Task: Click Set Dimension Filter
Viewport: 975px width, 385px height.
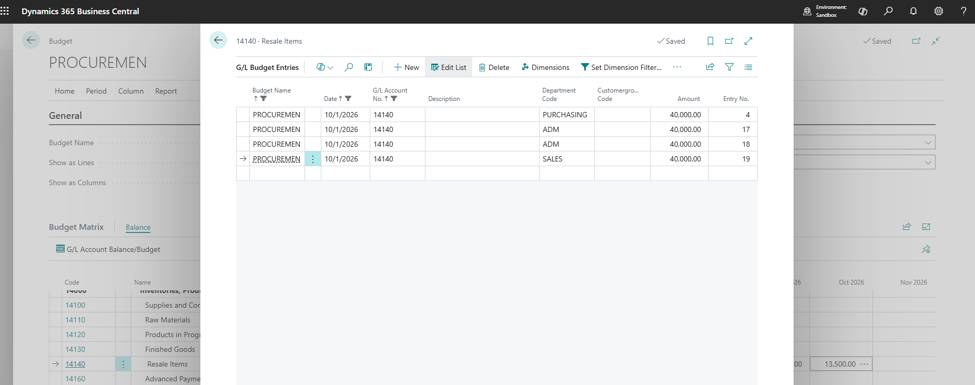Action: point(621,67)
